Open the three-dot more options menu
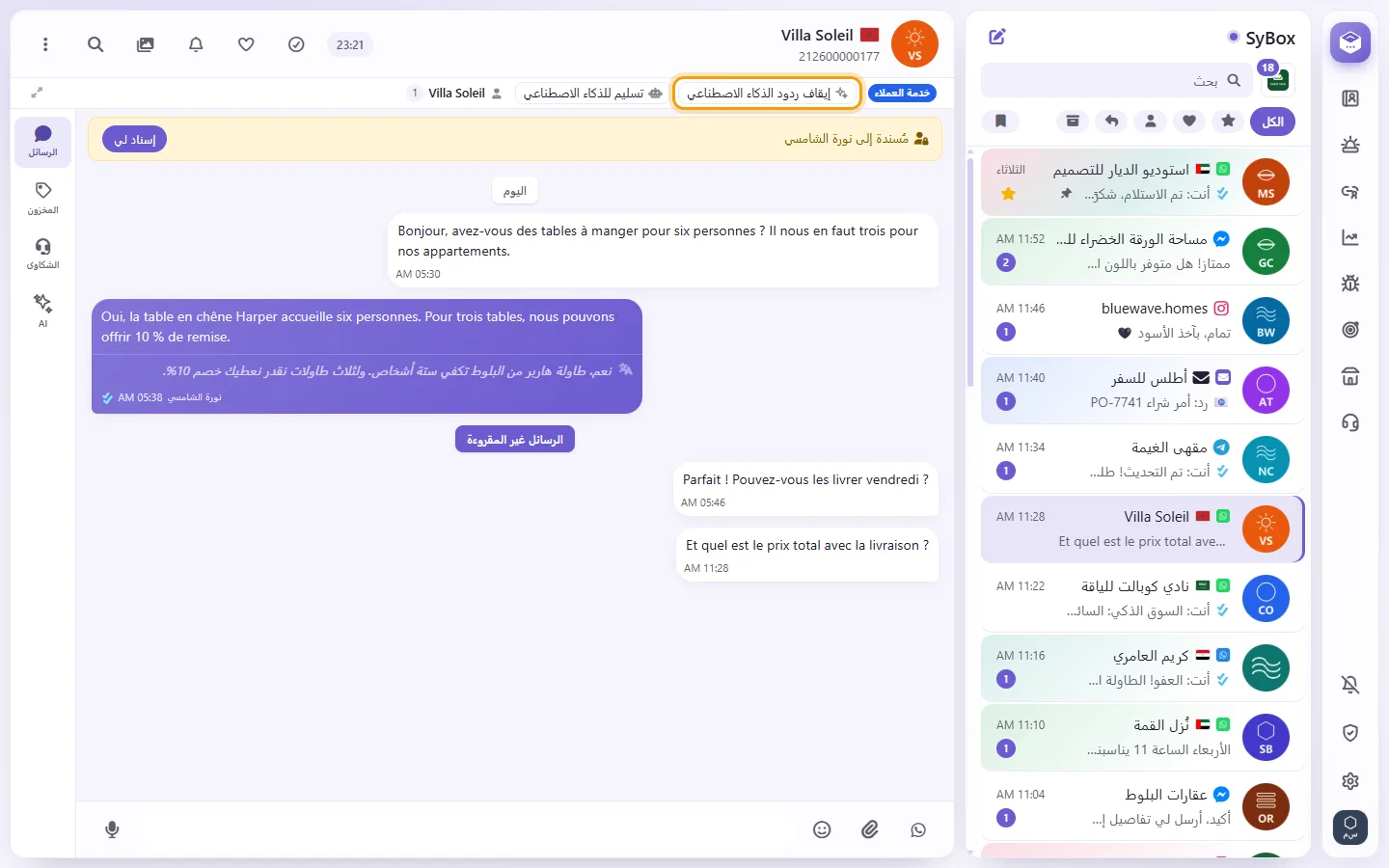1389x868 pixels. (x=45, y=44)
